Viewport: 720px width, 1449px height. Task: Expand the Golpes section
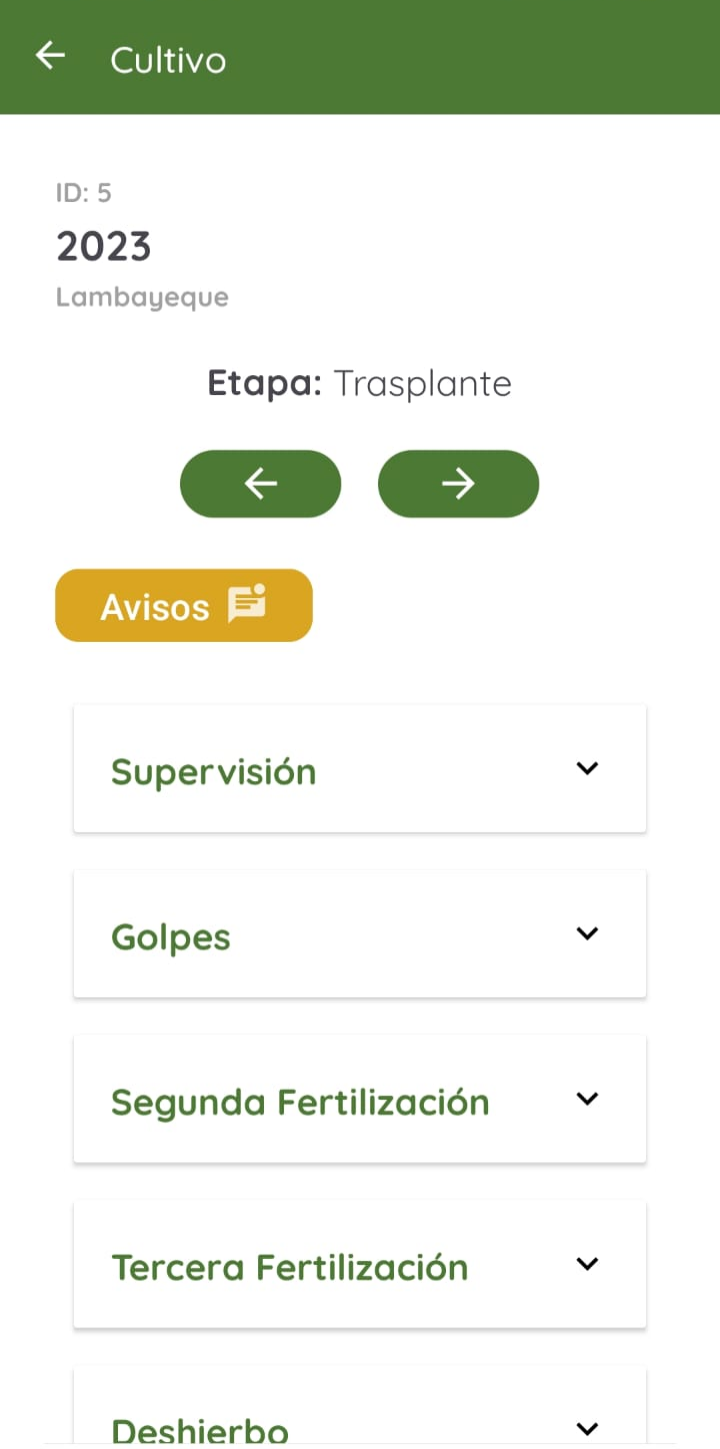[588, 933]
